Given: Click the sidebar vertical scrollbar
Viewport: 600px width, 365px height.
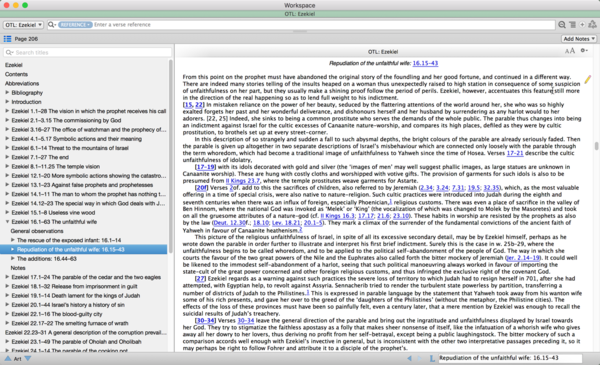Looking at the screenshot, I should [171, 156].
